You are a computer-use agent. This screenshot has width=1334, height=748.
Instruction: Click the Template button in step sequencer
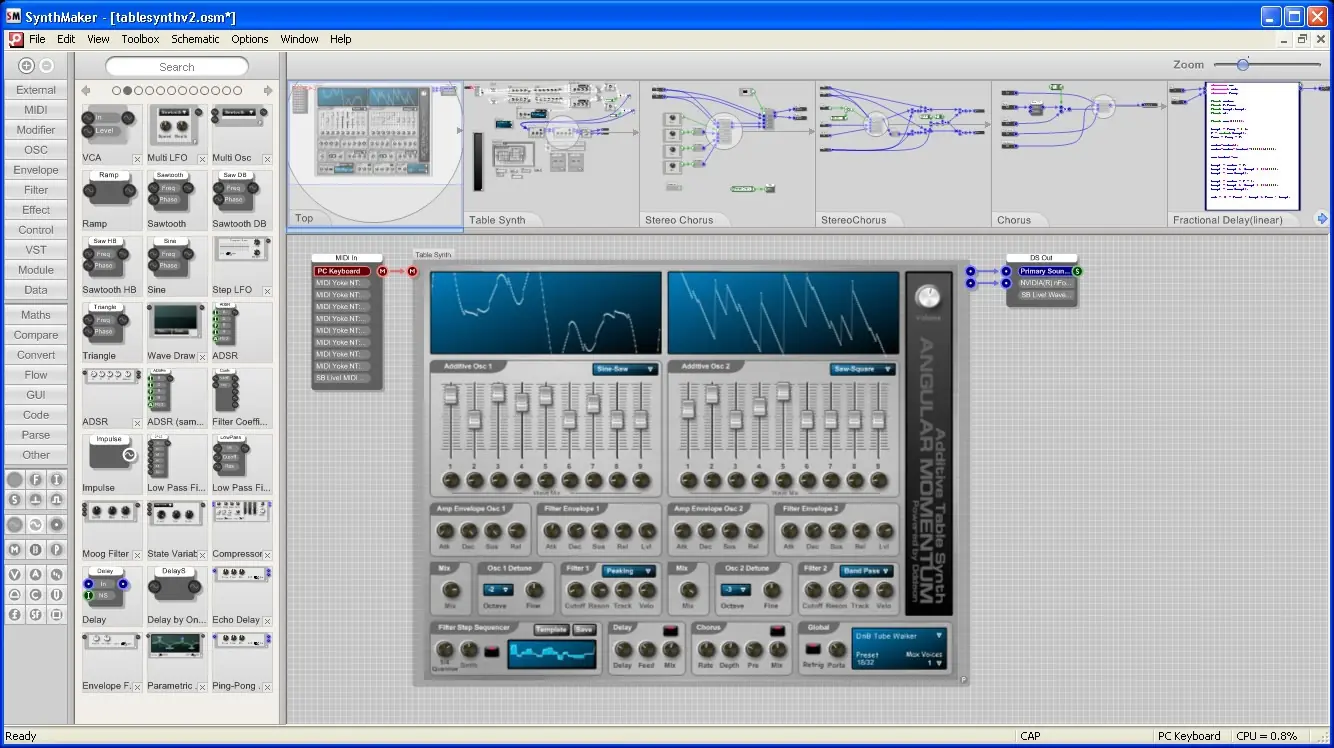[551, 630]
